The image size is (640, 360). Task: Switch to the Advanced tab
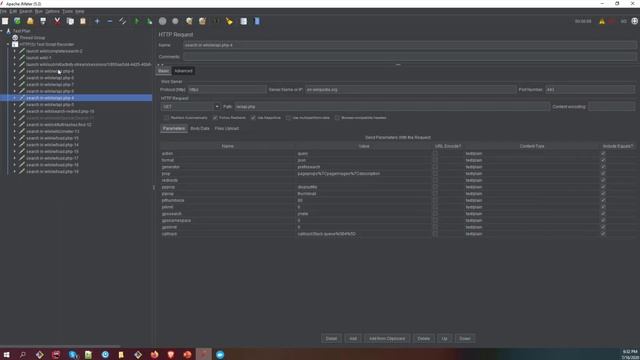pyautogui.click(x=183, y=71)
